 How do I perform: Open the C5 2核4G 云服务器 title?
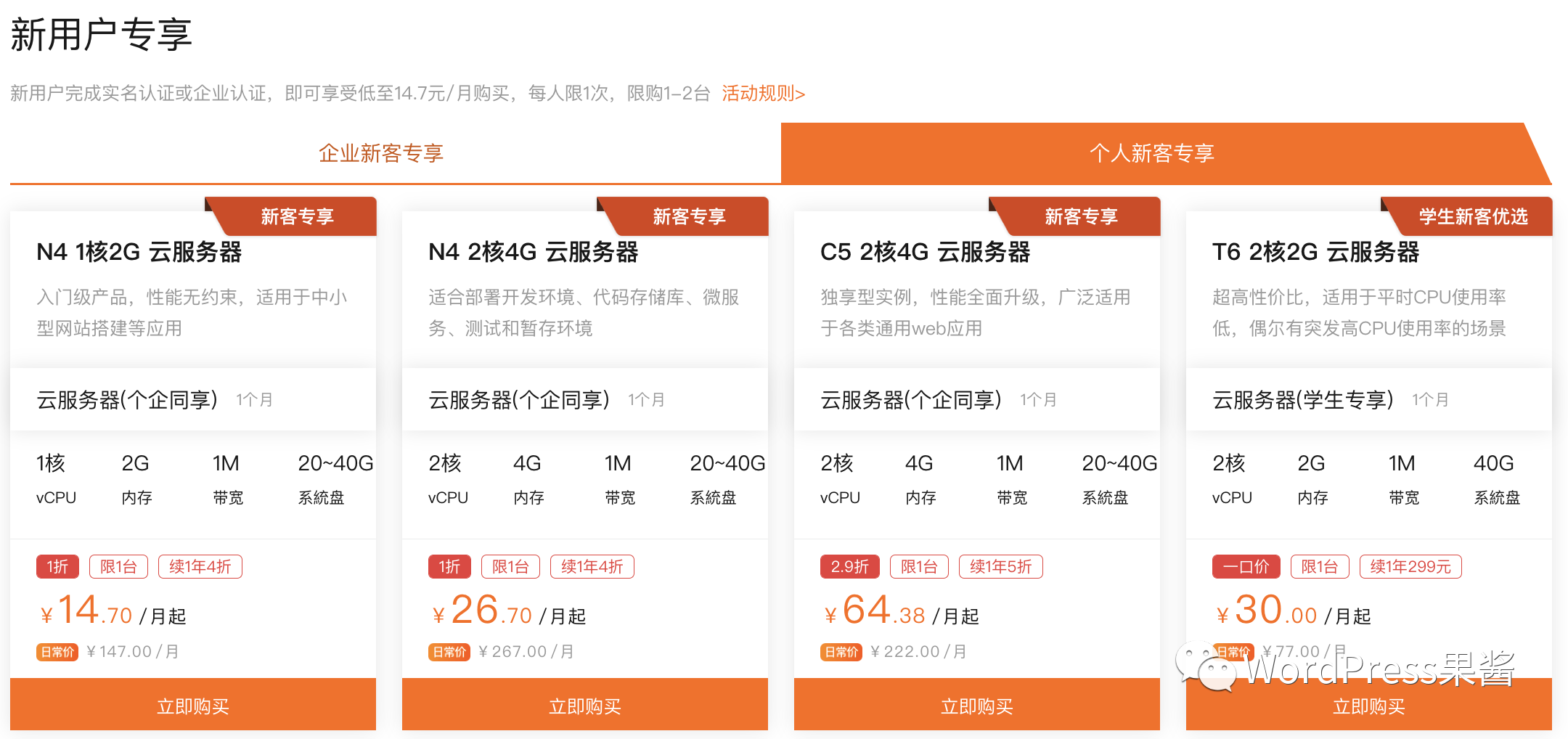[925, 252]
